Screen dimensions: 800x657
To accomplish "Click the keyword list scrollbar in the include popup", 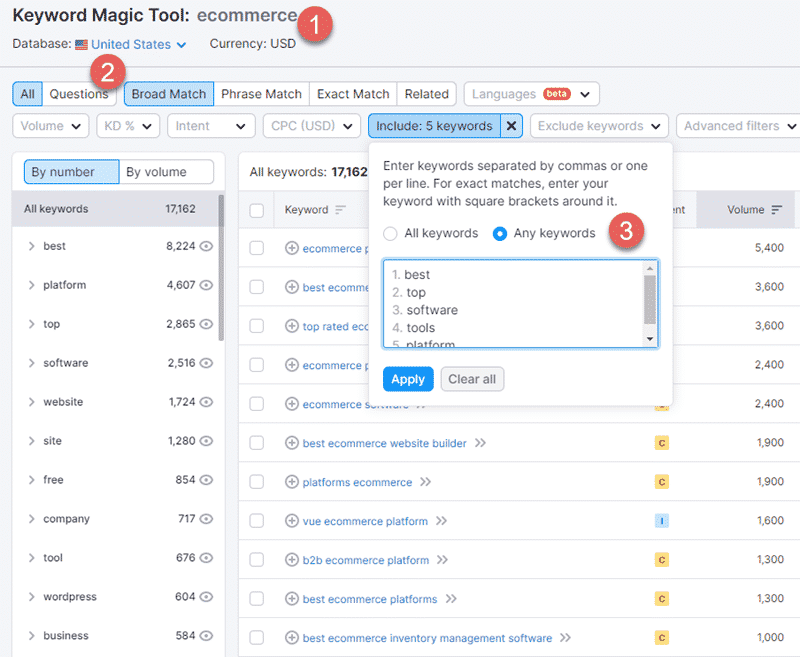I will pyautogui.click(x=650, y=300).
